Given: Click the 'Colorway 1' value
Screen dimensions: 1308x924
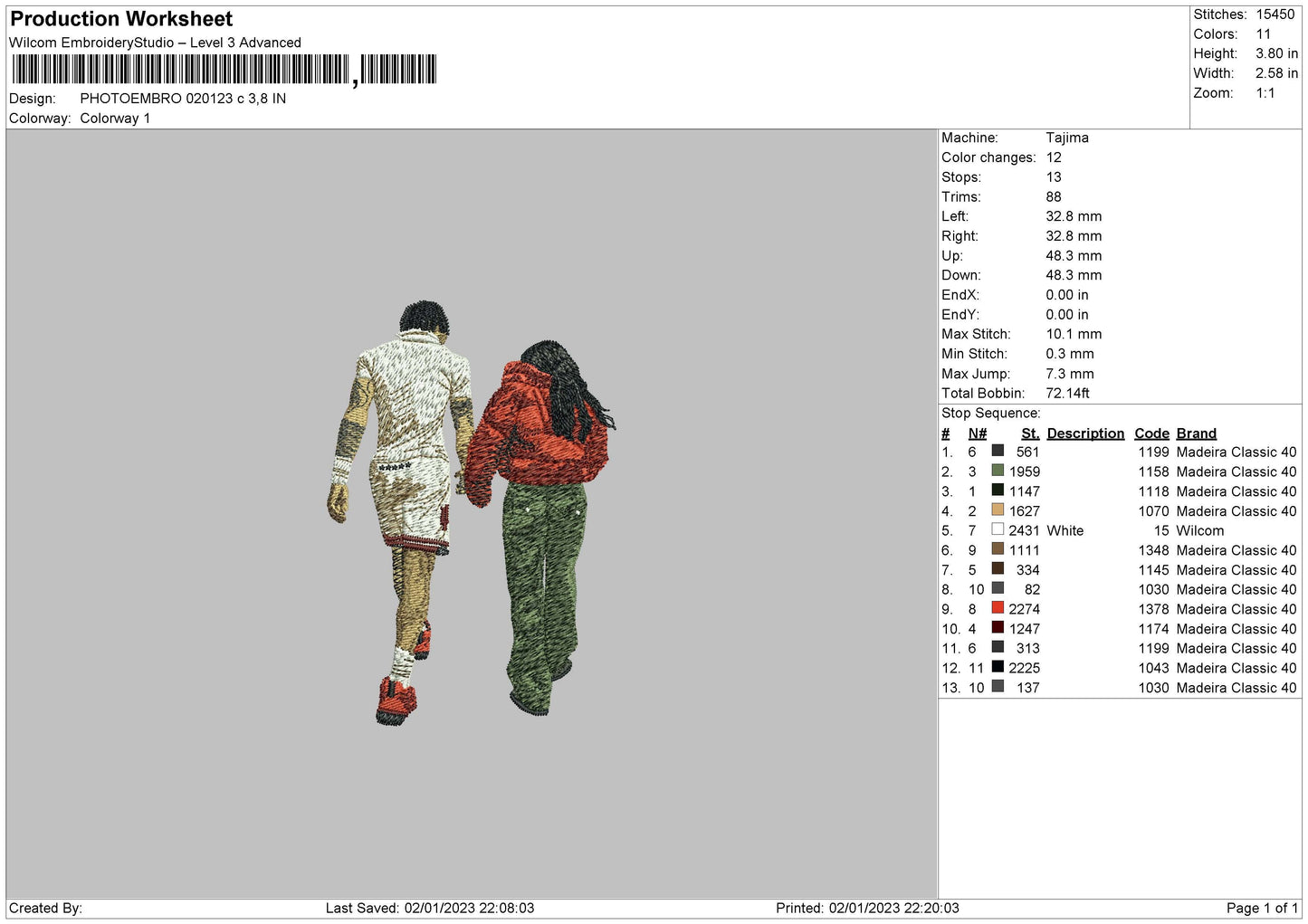Looking at the screenshot, I should tap(115, 119).
